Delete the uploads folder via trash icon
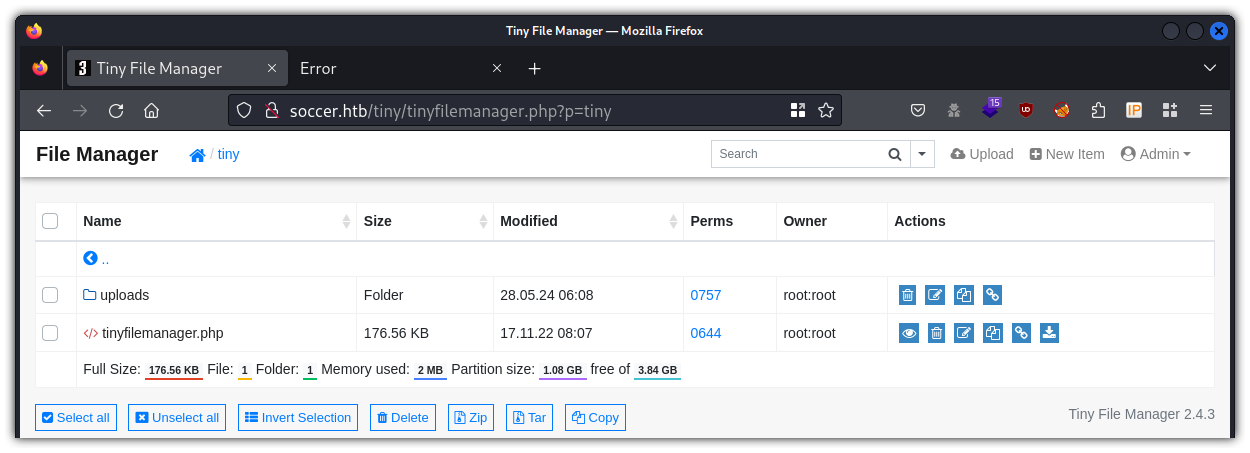 tap(907, 295)
